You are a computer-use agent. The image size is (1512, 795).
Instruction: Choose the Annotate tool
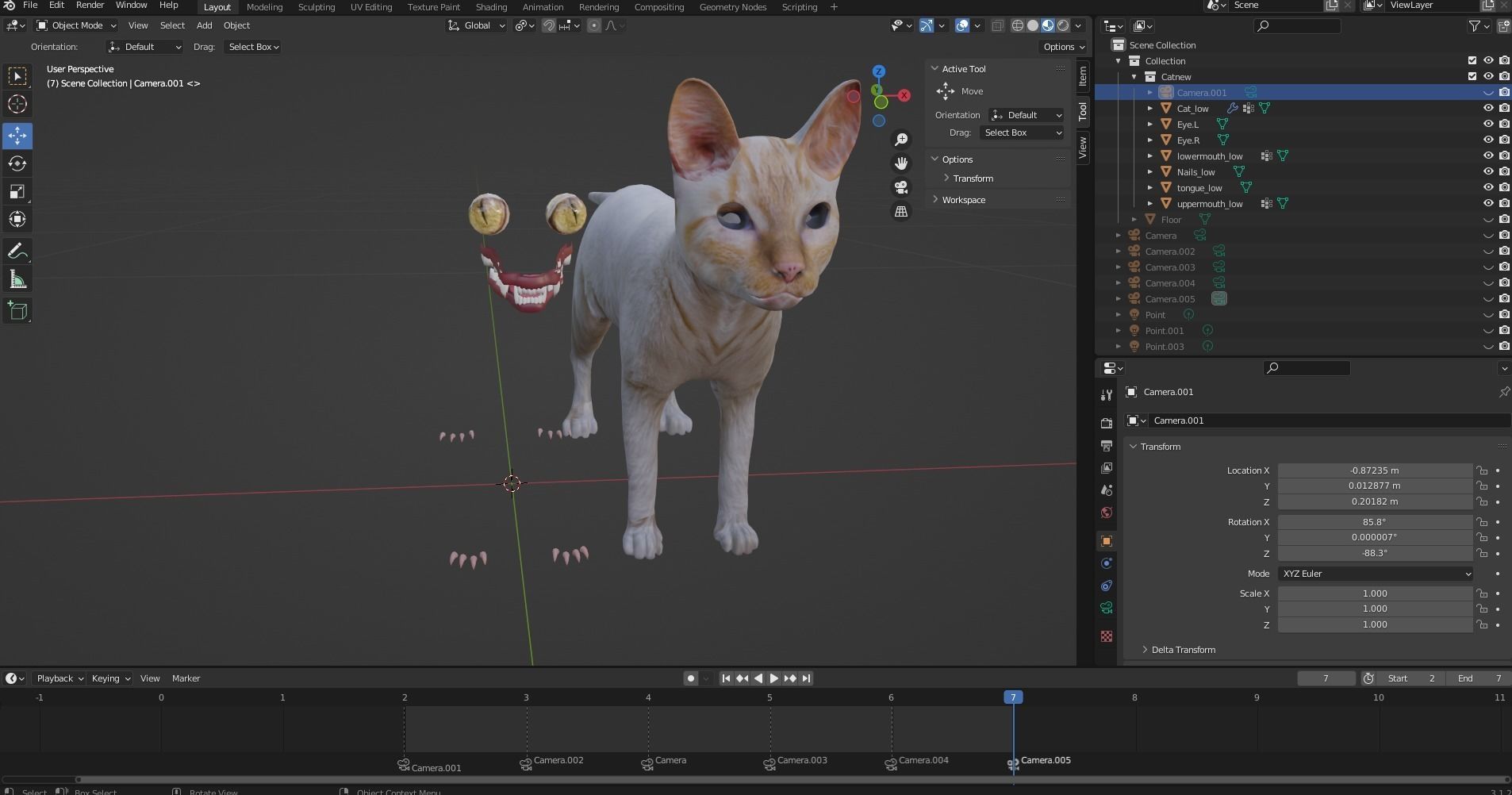17,251
